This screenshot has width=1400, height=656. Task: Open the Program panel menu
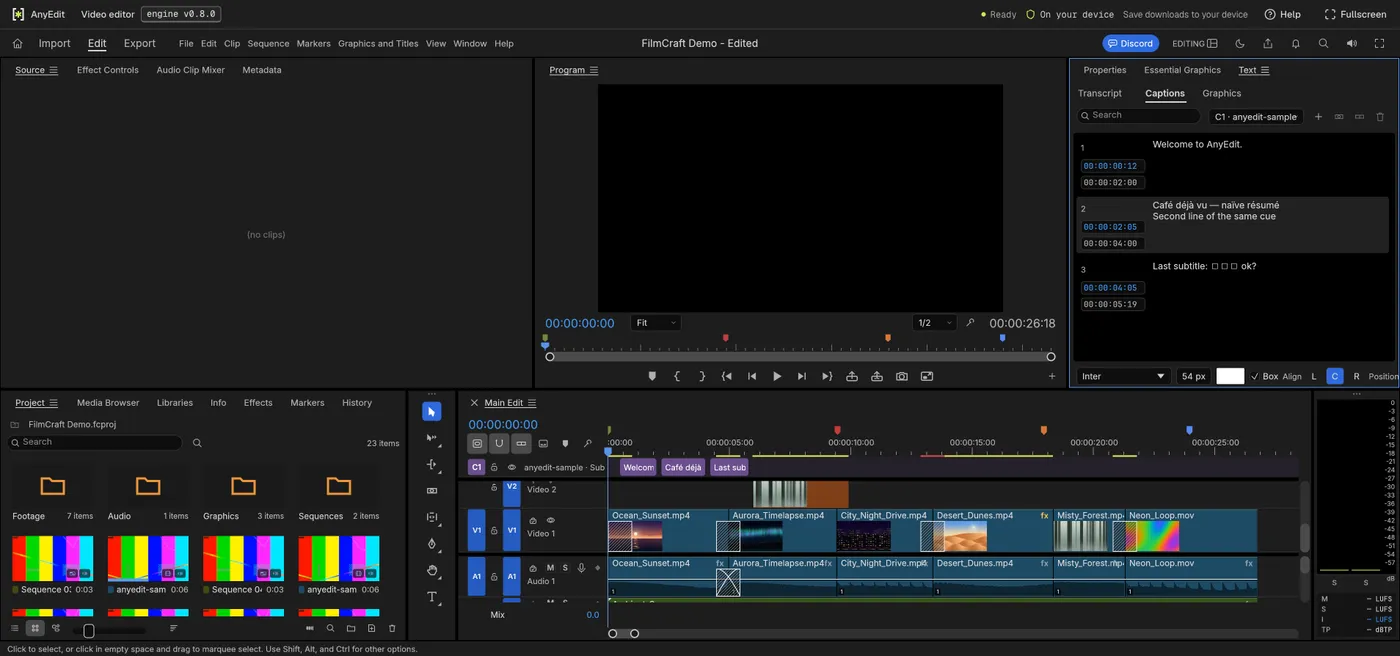(594, 70)
